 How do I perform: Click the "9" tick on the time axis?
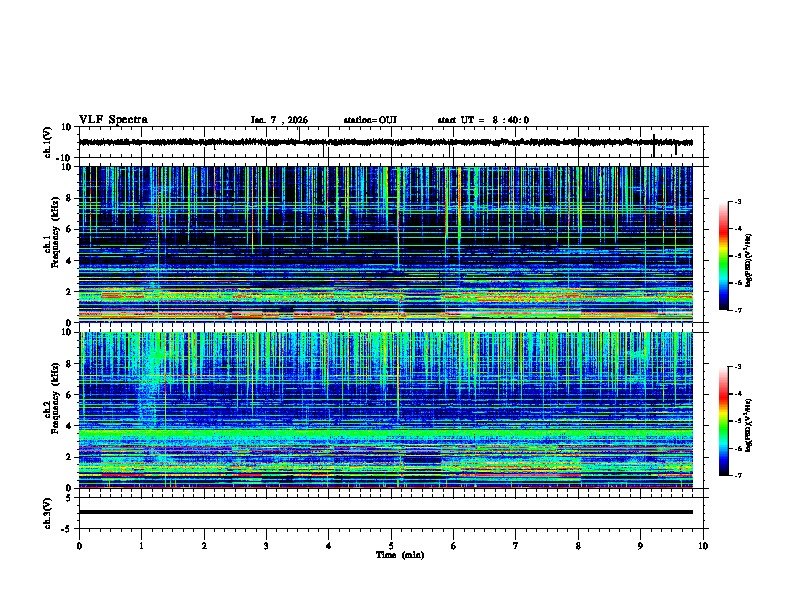point(640,546)
